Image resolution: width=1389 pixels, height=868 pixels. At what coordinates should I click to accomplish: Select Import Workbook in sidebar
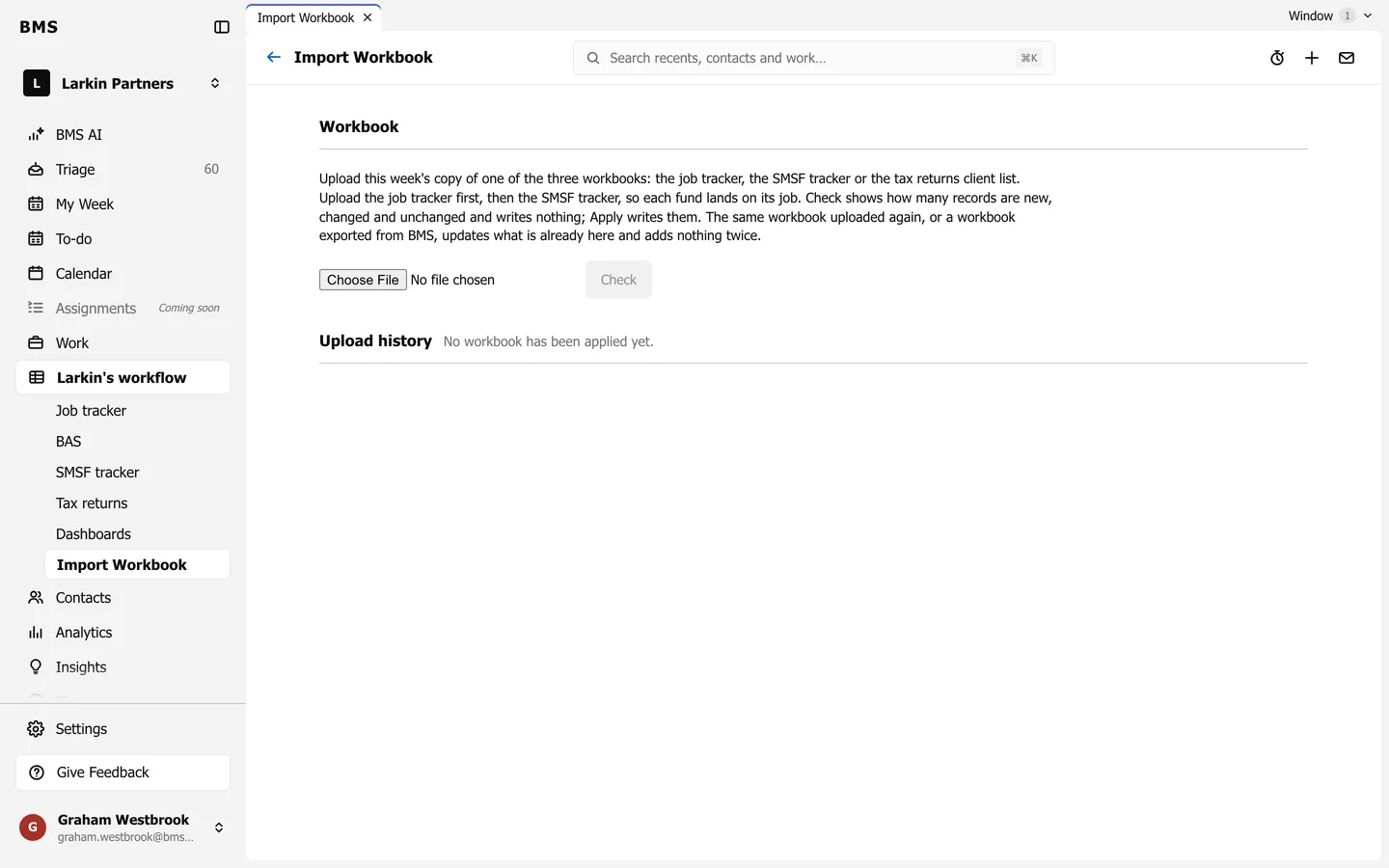137,565
